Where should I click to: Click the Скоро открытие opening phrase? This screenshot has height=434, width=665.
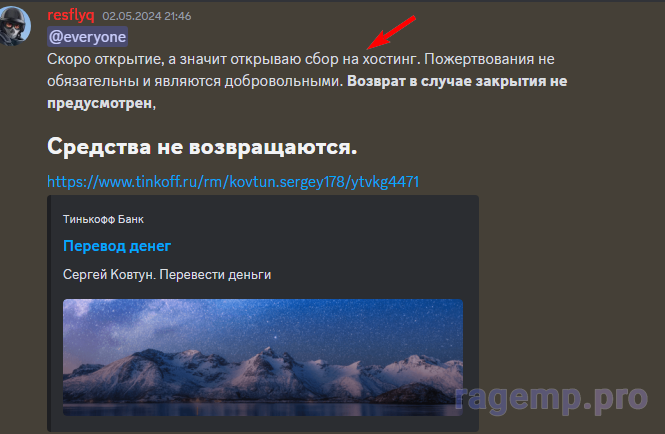[105, 59]
